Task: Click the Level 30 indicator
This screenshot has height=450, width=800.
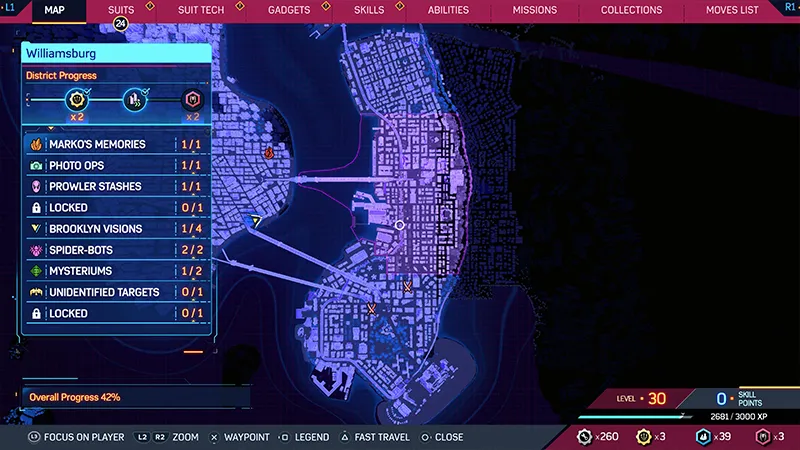Action: [x=641, y=398]
